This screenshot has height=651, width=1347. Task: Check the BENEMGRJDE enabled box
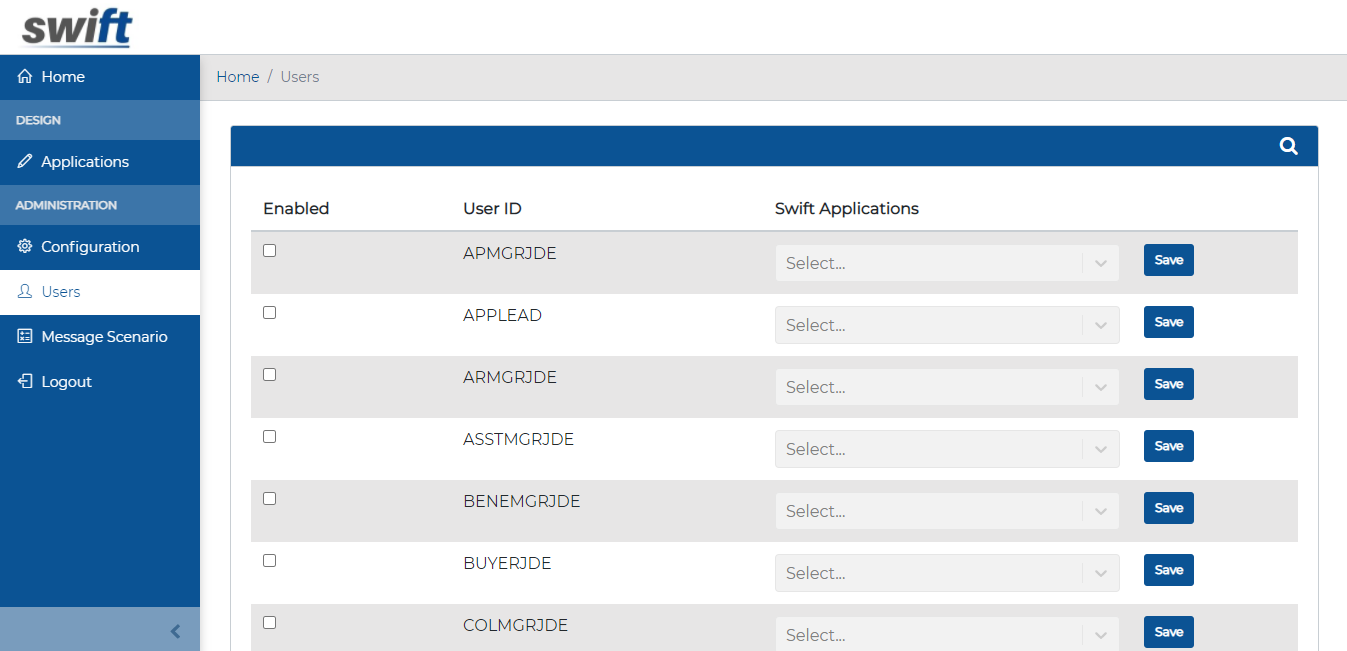click(269, 498)
